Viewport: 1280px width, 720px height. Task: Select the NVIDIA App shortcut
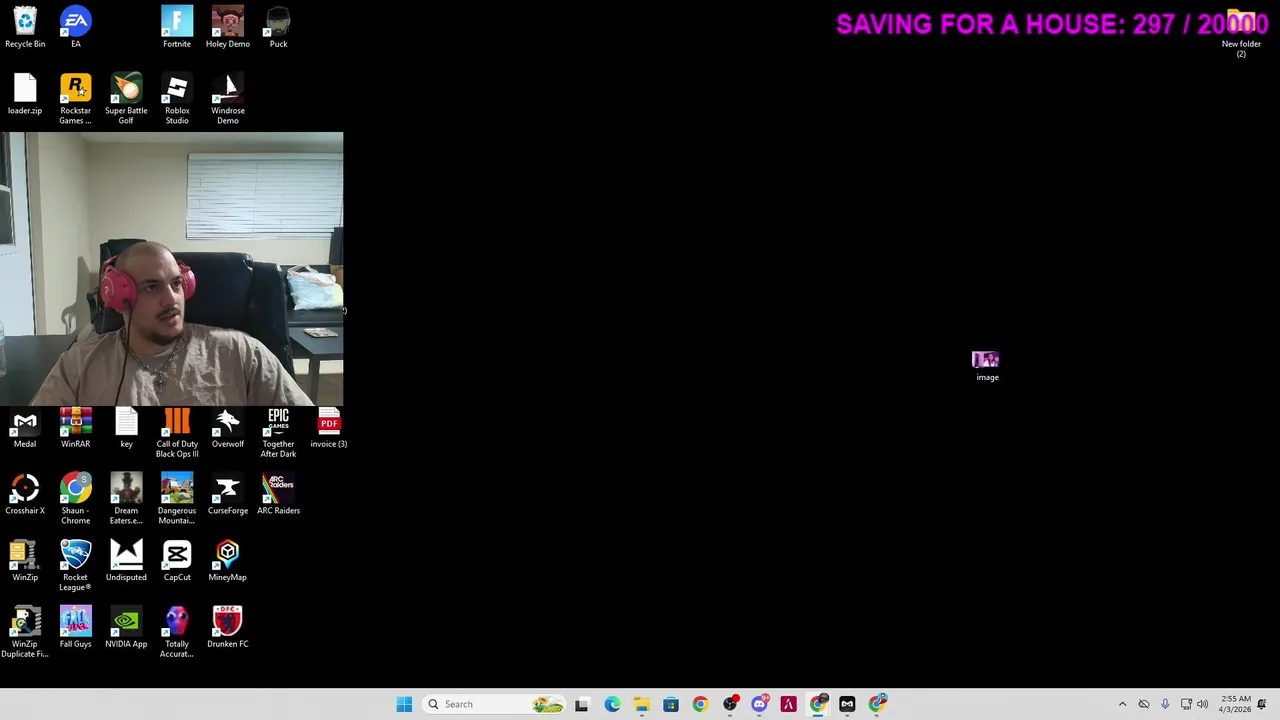pyautogui.click(x=126, y=628)
